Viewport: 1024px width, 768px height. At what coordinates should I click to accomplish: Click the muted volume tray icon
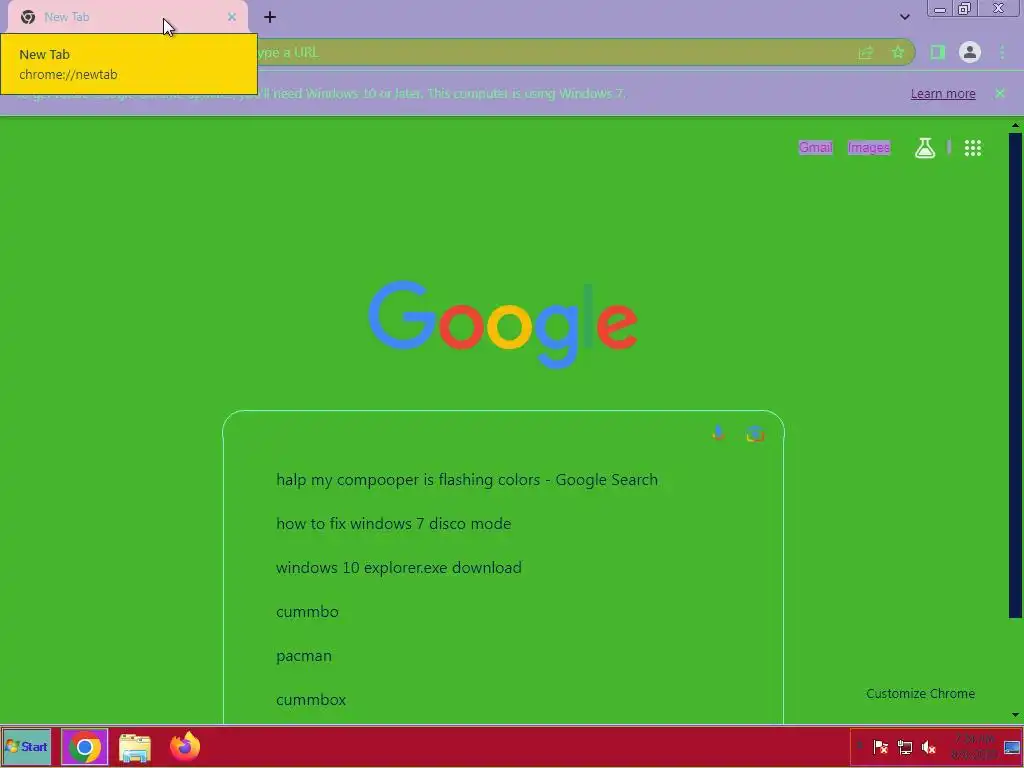tap(929, 747)
